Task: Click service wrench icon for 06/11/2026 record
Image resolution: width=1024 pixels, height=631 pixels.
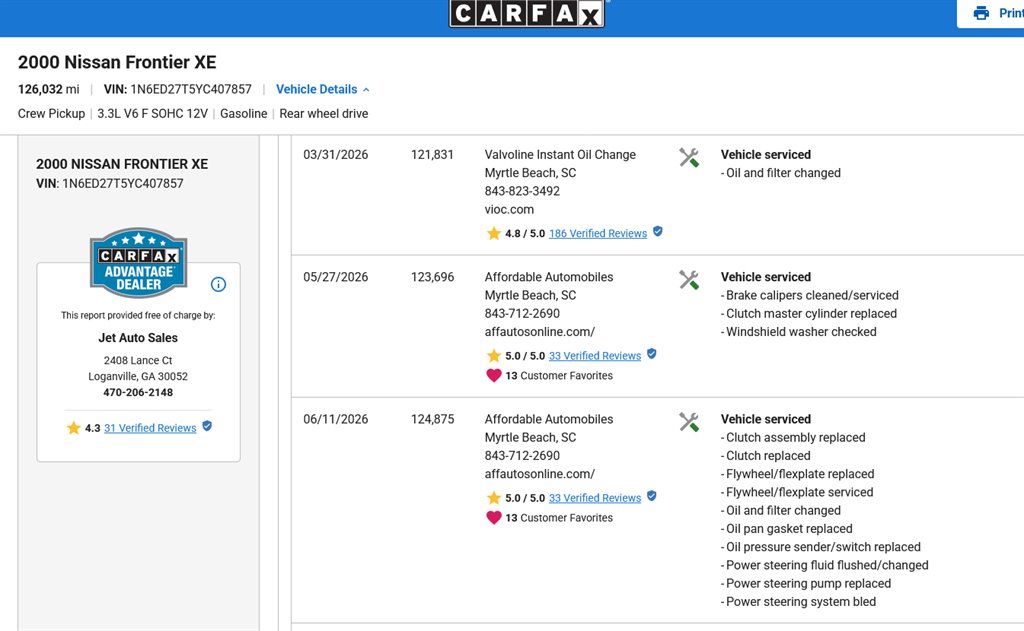Action: [688, 422]
